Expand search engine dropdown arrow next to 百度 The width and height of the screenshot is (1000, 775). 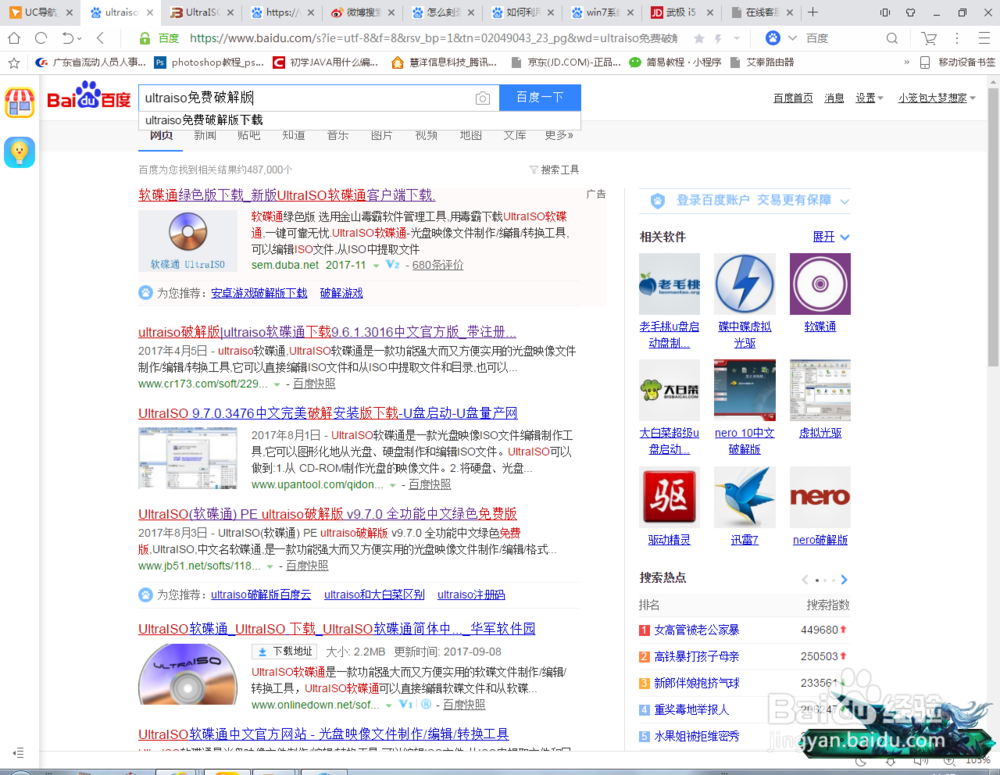click(x=792, y=38)
